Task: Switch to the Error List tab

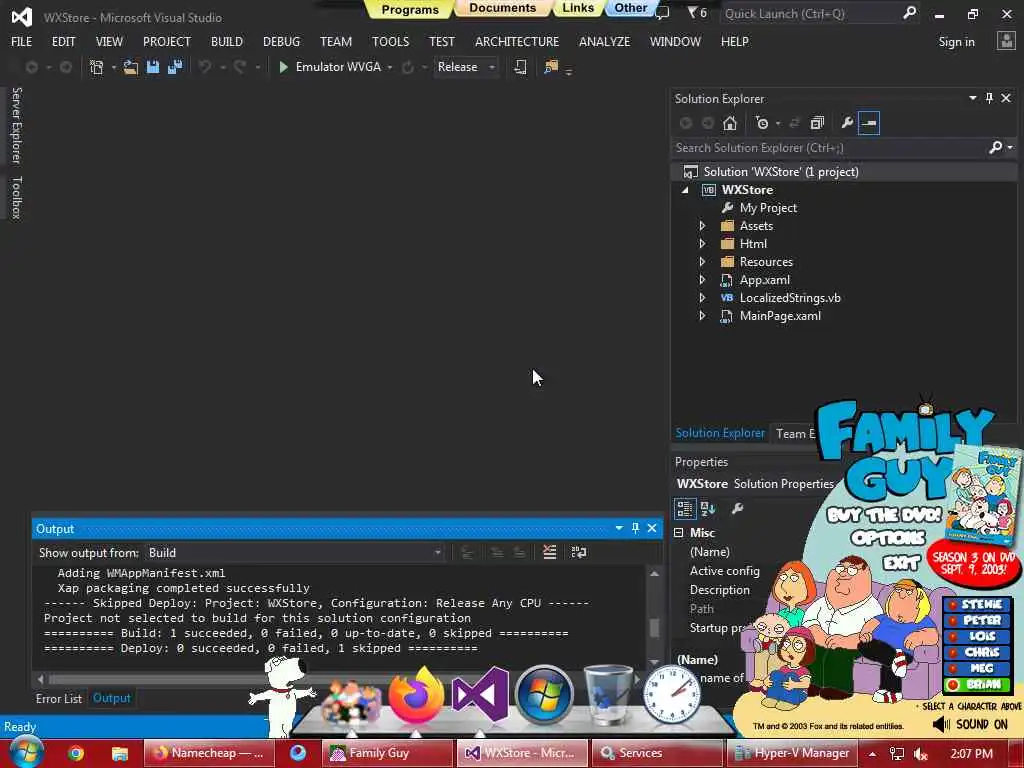Action: coord(59,698)
